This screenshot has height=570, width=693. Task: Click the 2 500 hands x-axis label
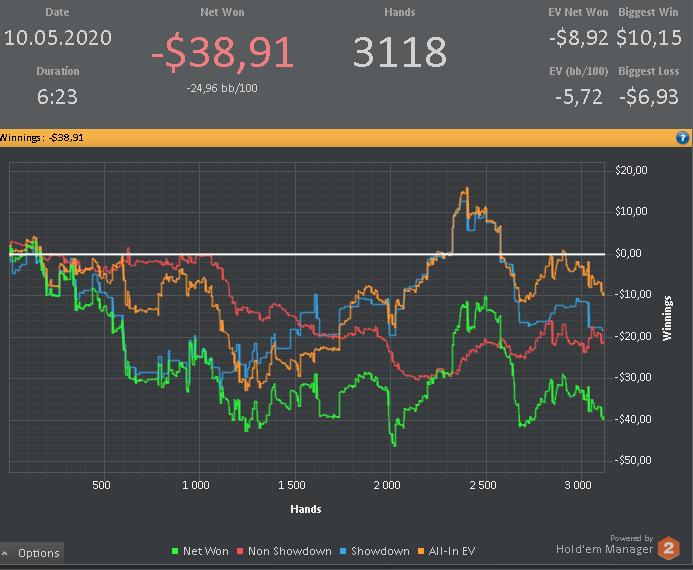[x=483, y=485]
